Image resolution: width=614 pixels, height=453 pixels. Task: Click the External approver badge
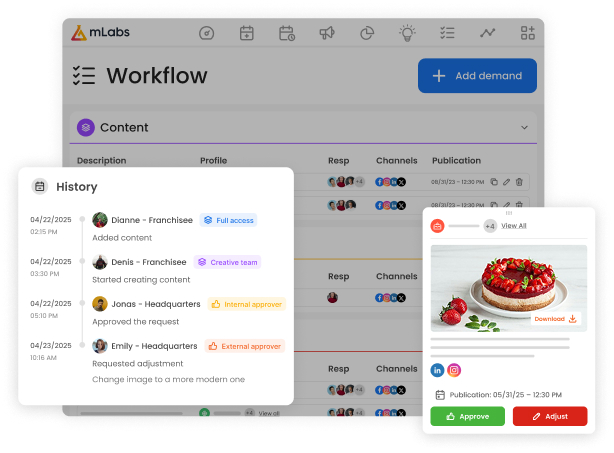point(245,346)
